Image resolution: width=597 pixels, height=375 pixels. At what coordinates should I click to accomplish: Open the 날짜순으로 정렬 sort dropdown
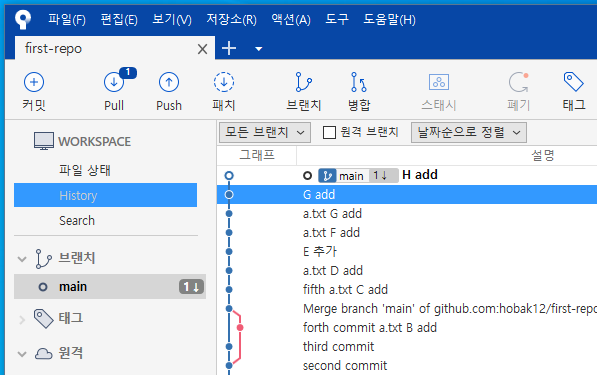469,132
